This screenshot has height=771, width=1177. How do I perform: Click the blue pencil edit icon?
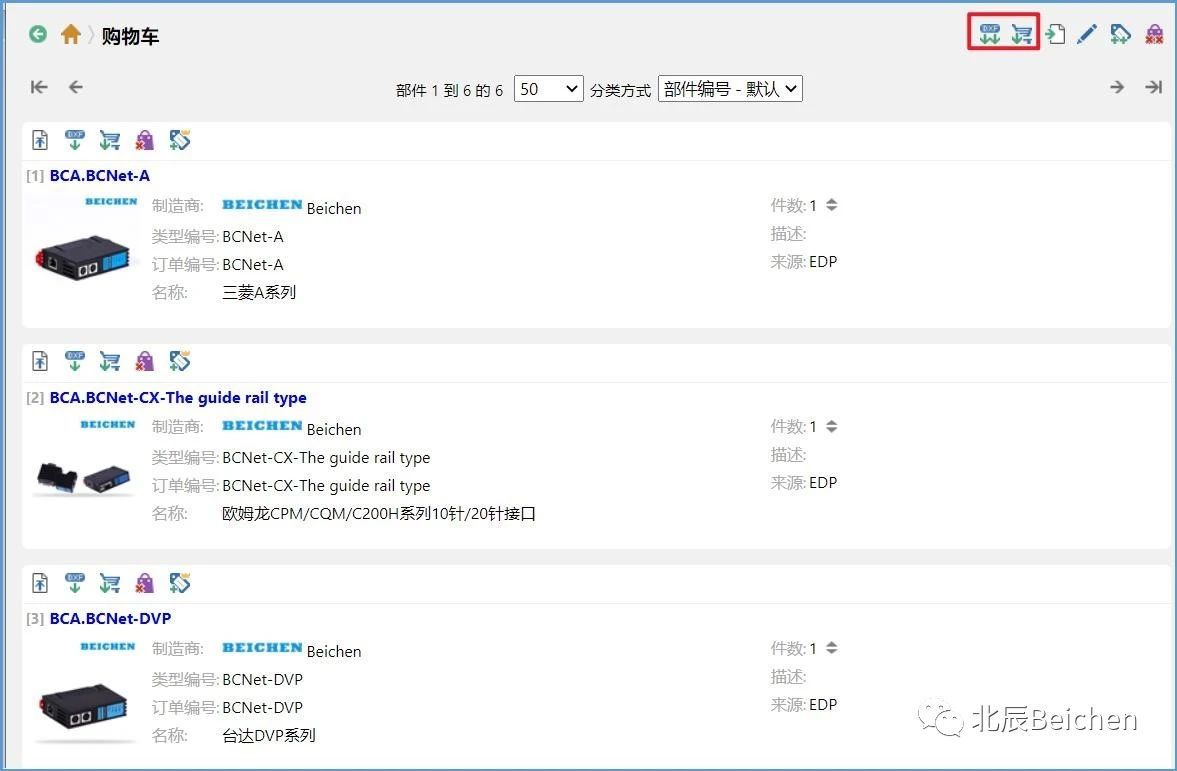[1087, 35]
